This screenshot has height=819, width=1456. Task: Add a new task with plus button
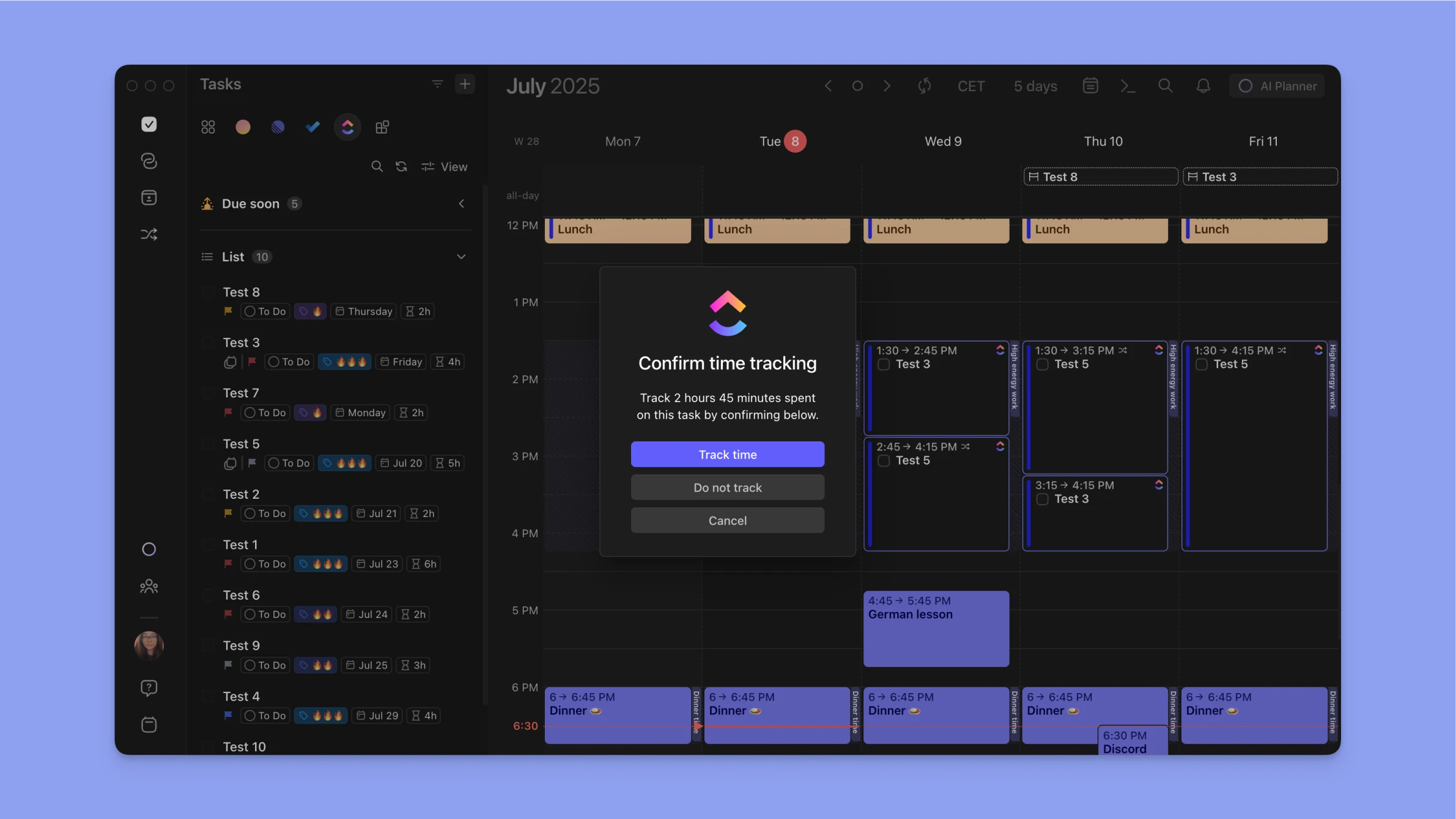(465, 84)
